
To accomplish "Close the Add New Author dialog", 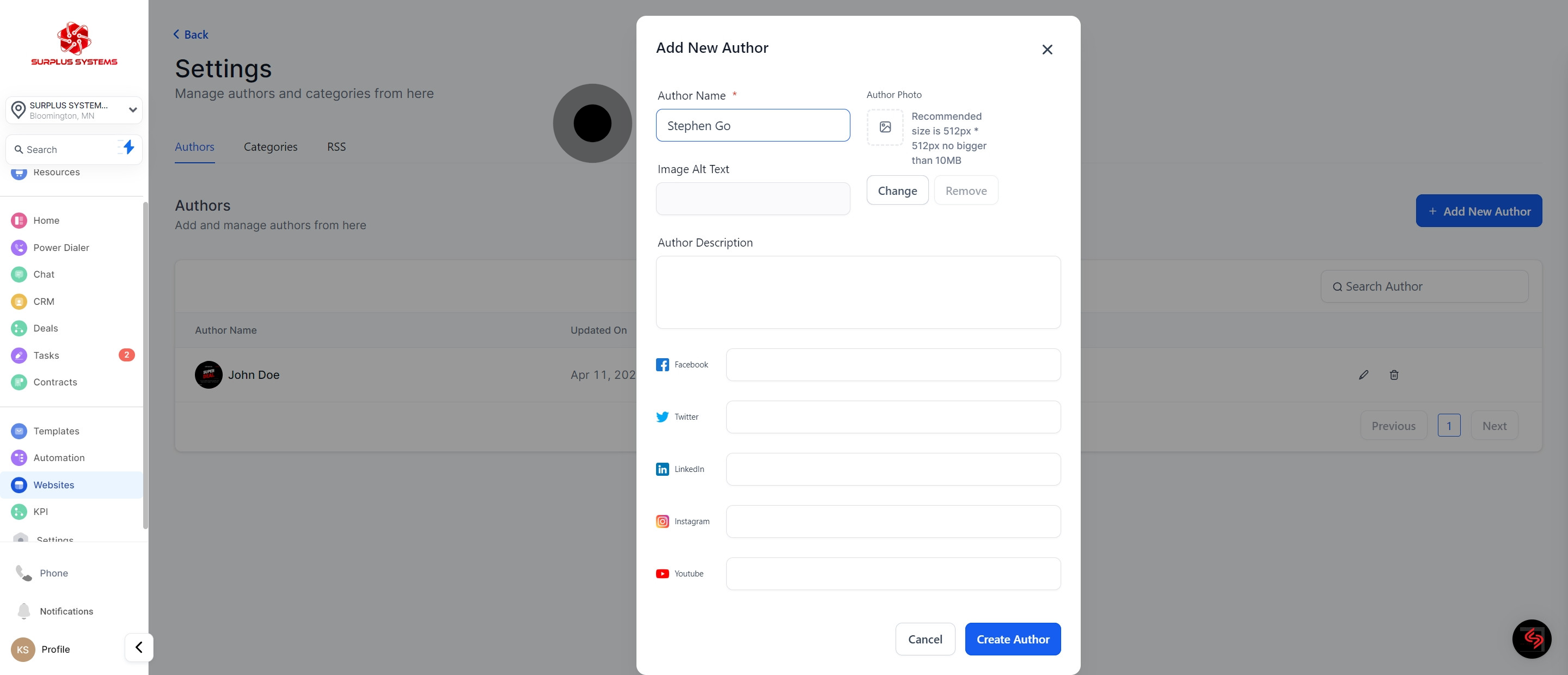I will [1047, 50].
